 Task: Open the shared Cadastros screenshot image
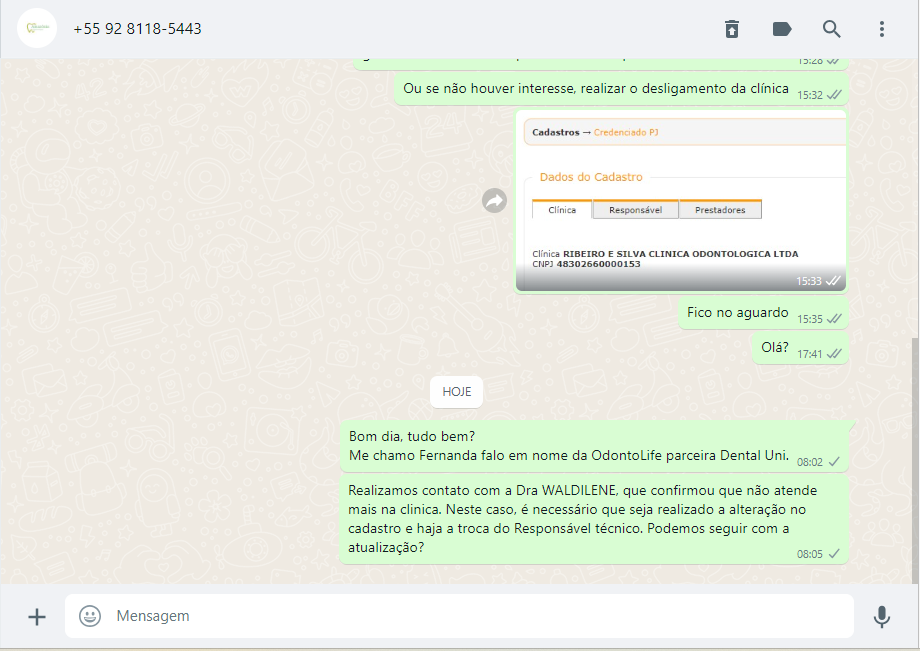pos(681,200)
